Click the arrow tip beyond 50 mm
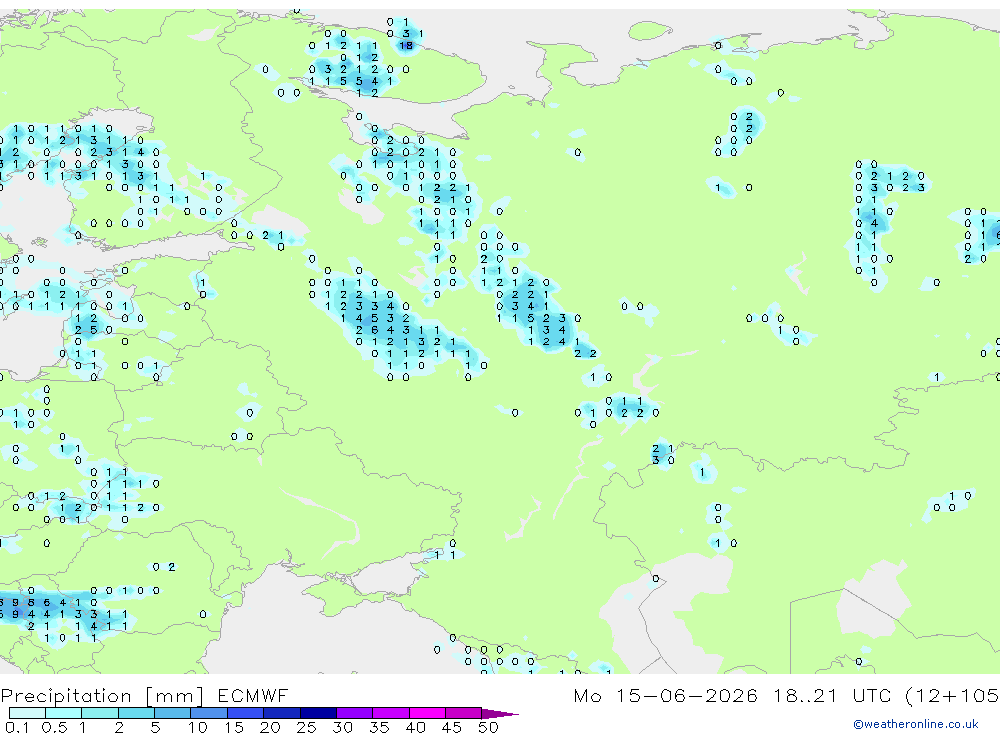1000x733 pixels. [500, 714]
